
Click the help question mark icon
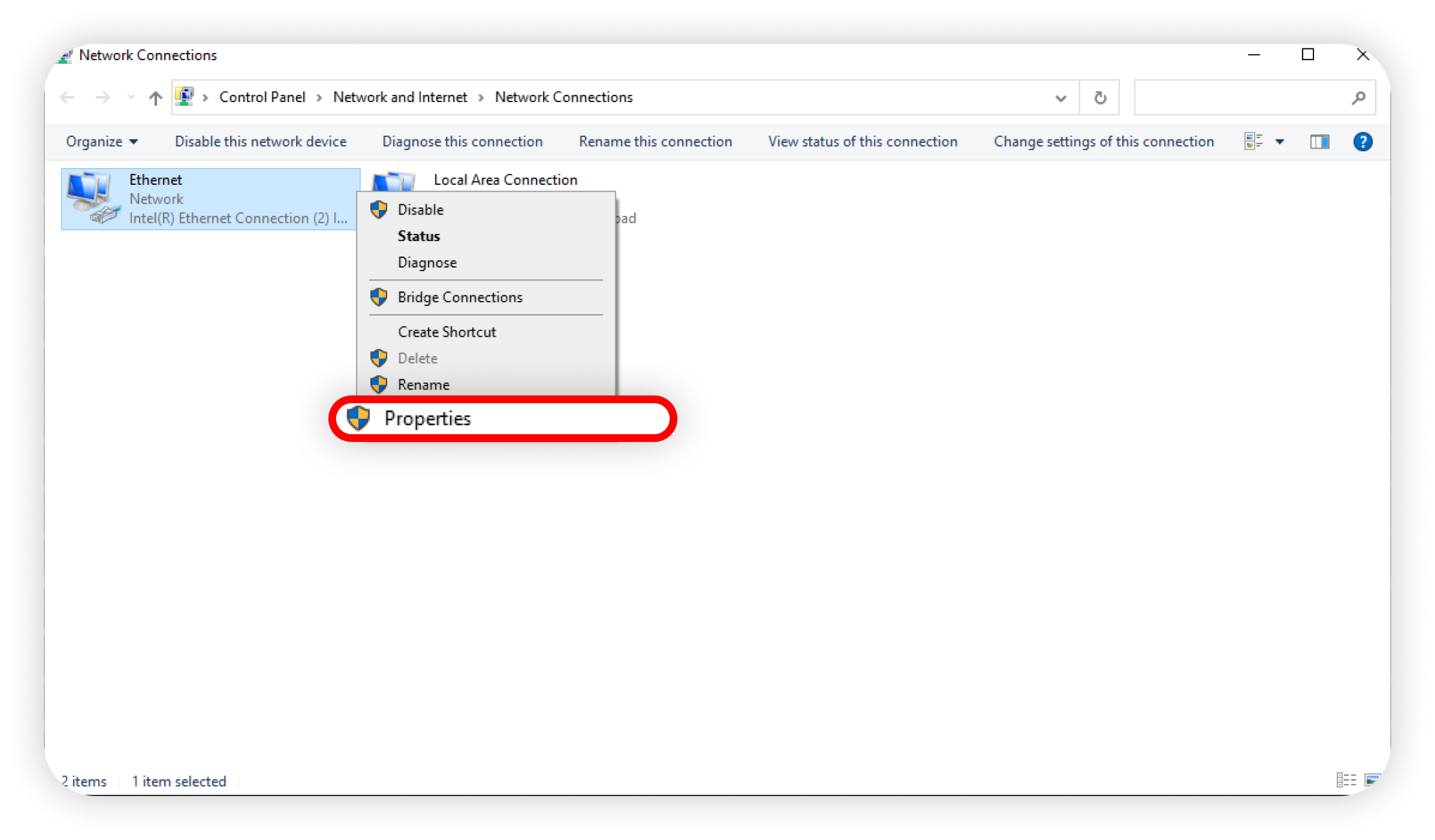point(1363,142)
